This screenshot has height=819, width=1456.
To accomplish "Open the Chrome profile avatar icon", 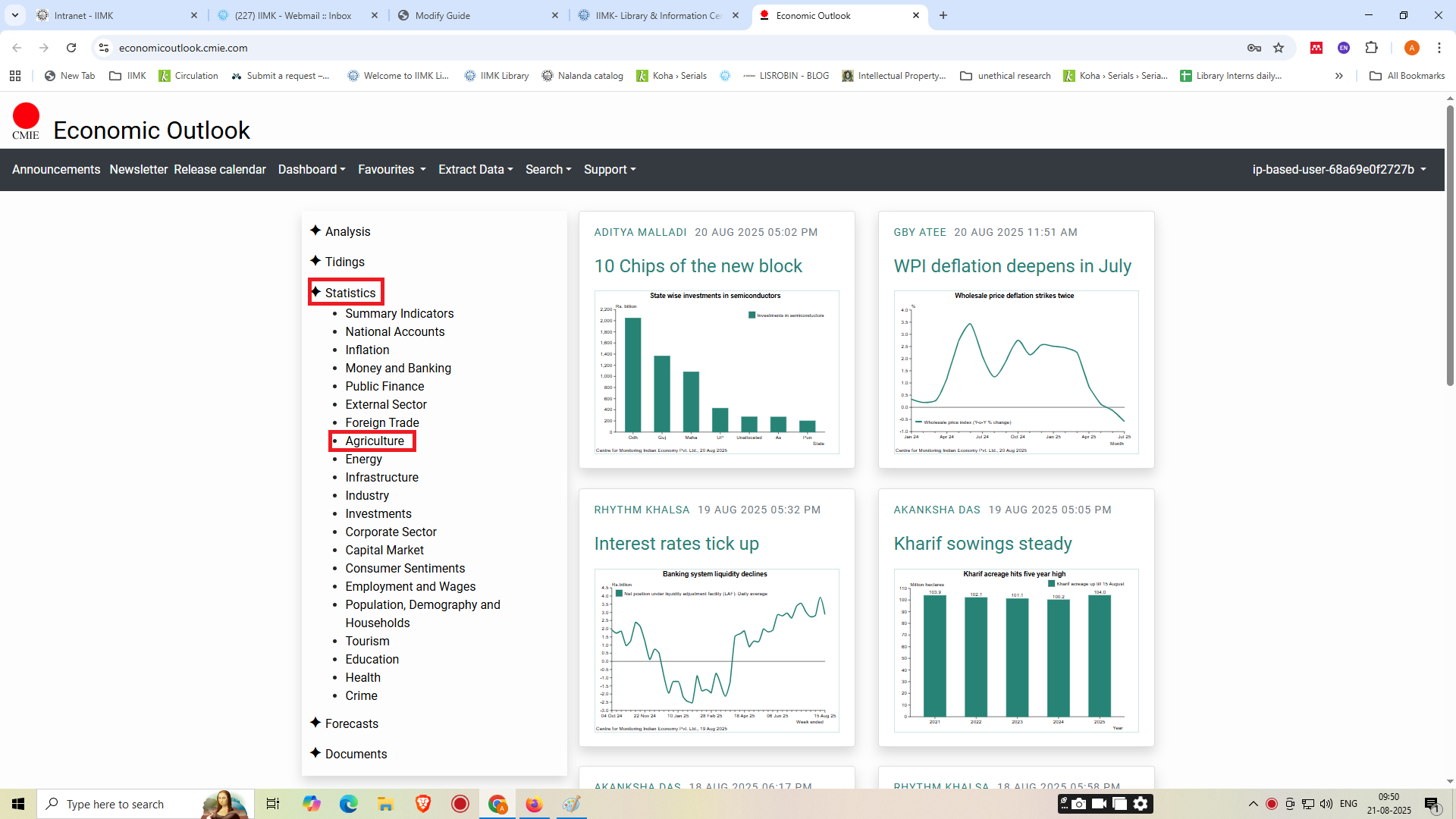I will point(1411,48).
